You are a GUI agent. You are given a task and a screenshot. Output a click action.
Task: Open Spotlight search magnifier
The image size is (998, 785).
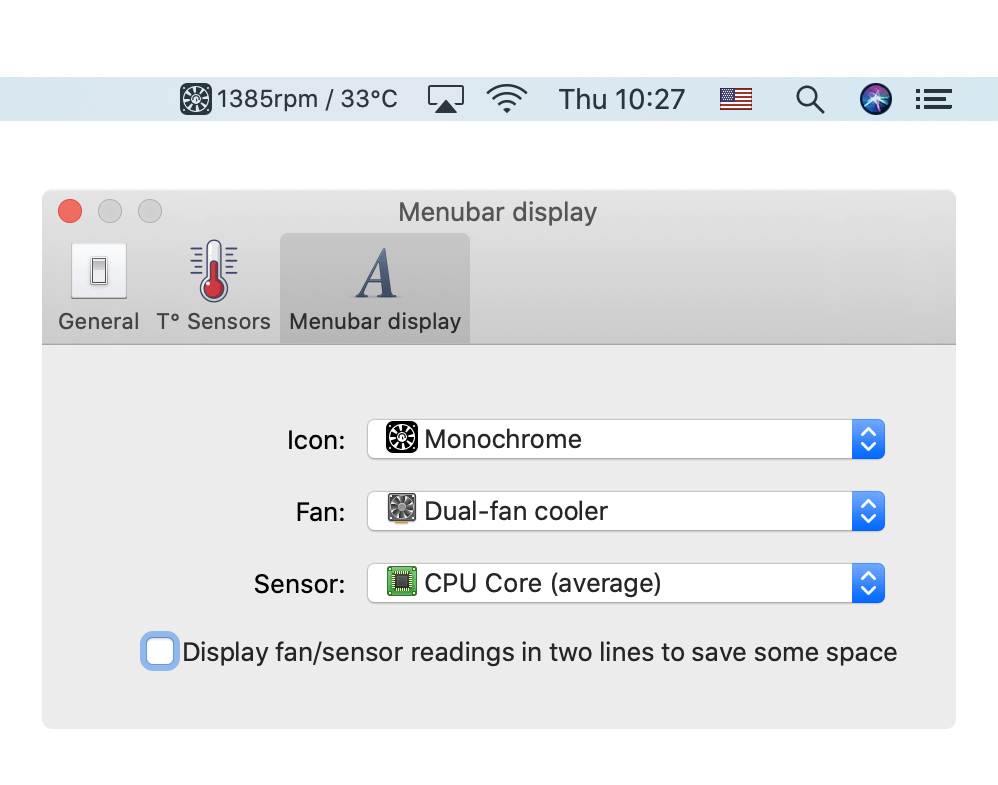[809, 99]
